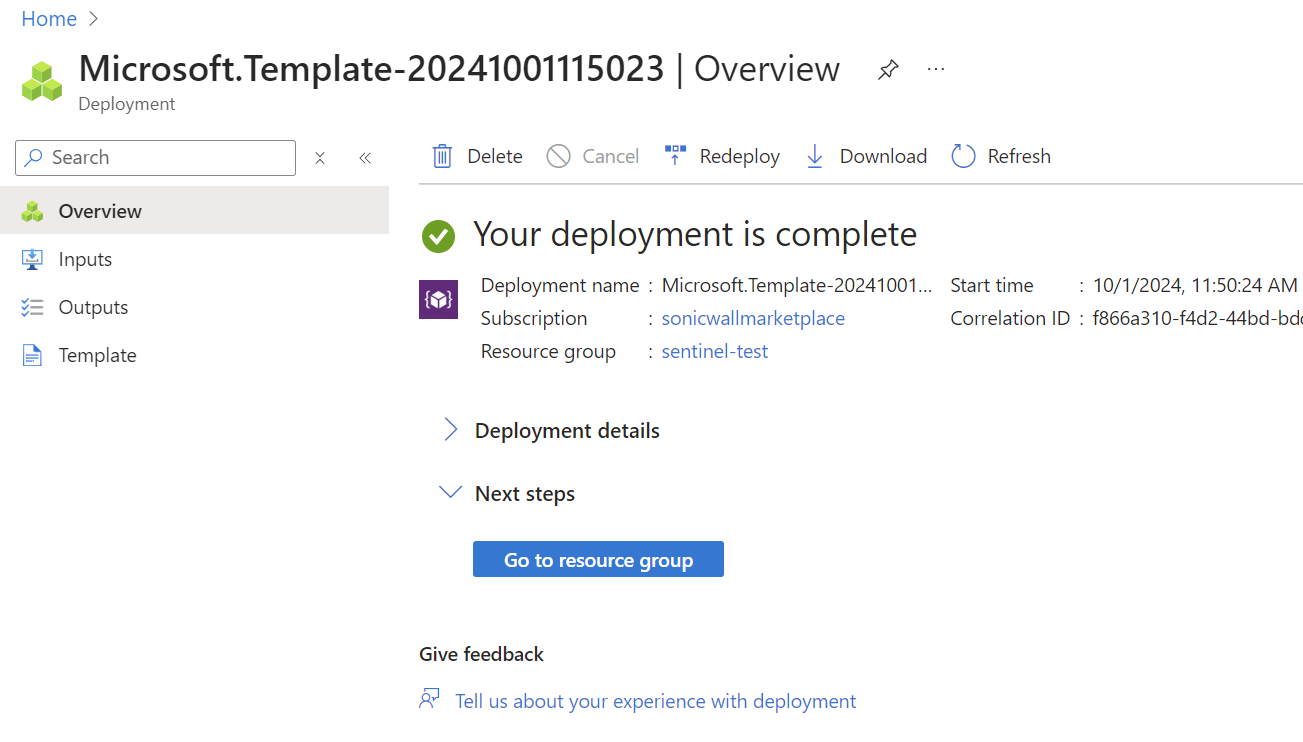1303x742 pixels.
Task: Click the Inputs sidebar icon
Action: click(x=33, y=259)
